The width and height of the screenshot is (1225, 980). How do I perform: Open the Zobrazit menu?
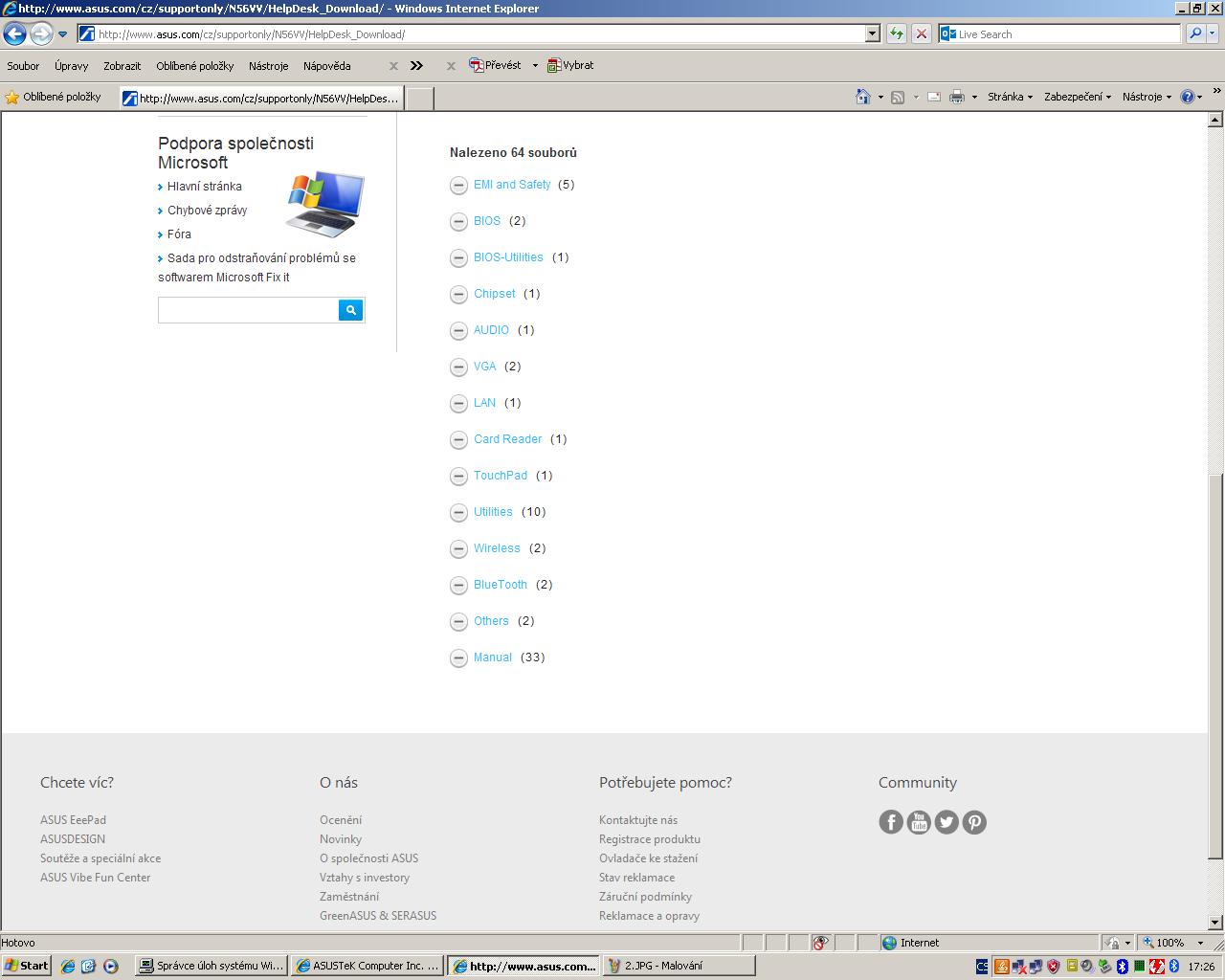tap(122, 66)
